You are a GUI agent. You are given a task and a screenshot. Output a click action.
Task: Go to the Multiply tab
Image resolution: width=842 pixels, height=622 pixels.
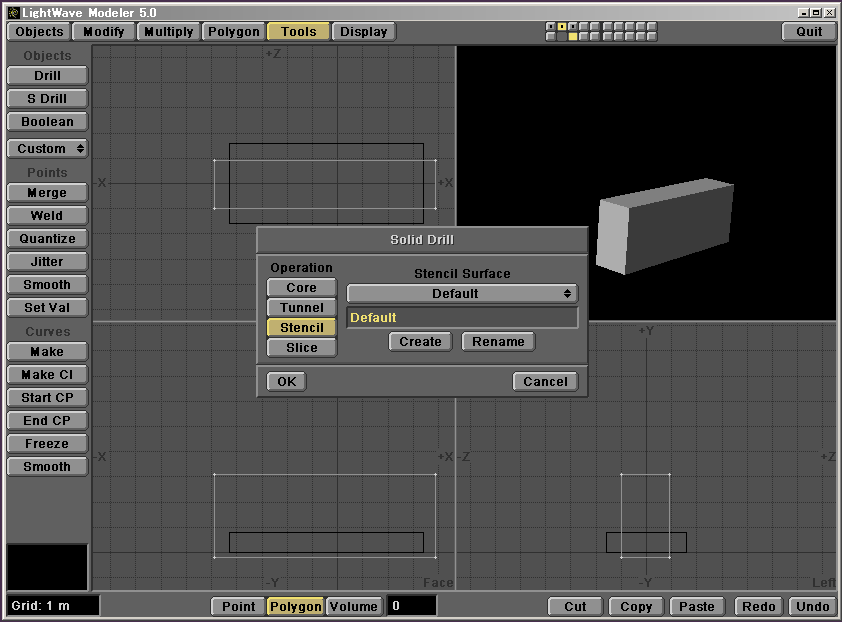pos(168,32)
